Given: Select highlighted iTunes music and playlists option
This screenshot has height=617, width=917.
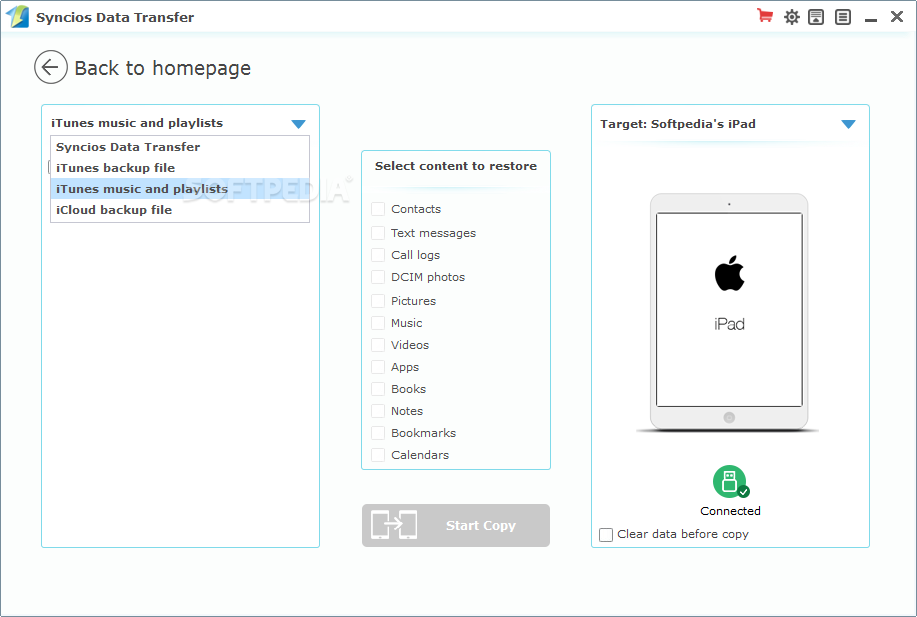Looking at the screenshot, I should (x=180, y=189).
